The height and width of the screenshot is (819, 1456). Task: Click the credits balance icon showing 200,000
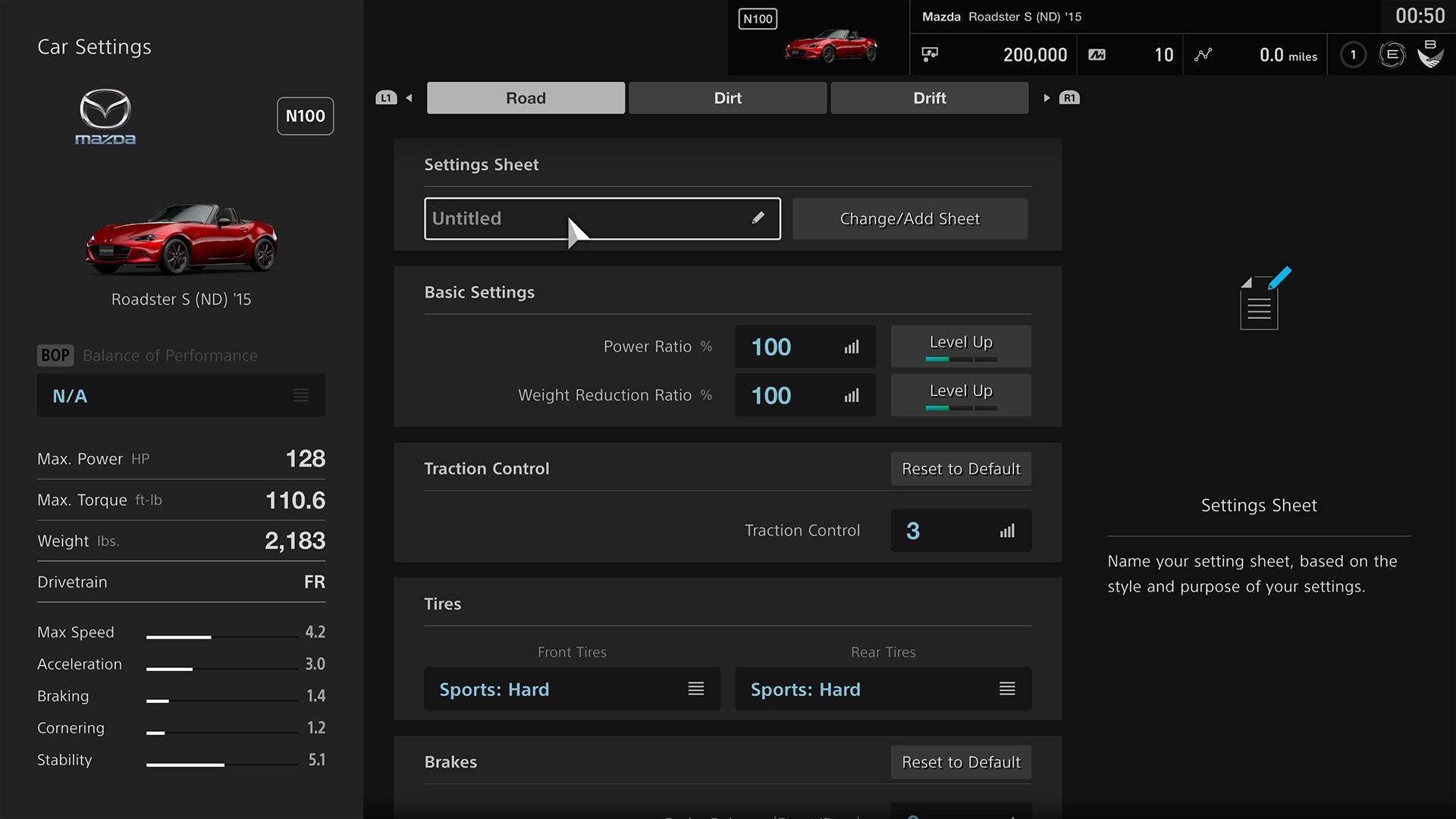930,55
